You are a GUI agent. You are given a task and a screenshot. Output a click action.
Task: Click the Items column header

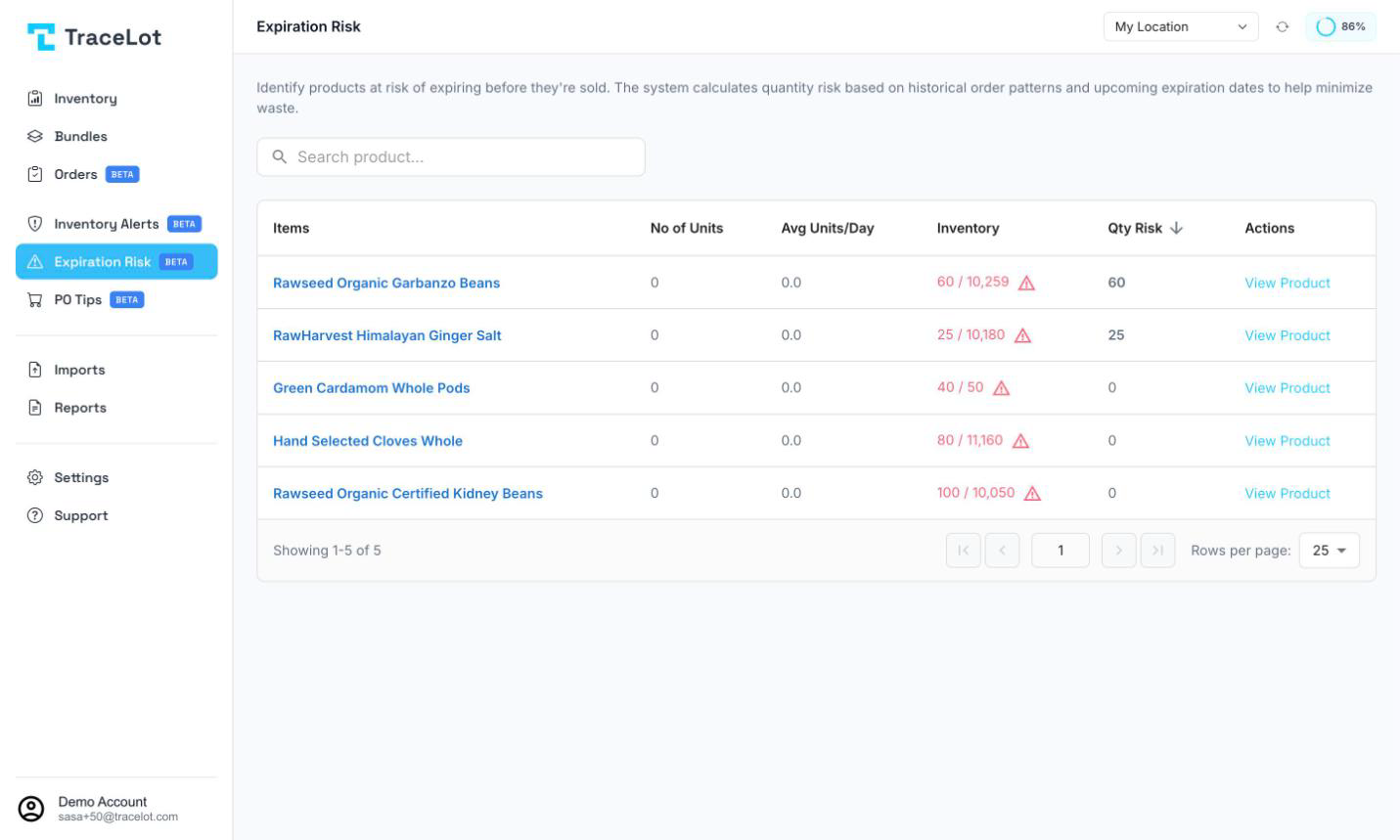point(291,228)
